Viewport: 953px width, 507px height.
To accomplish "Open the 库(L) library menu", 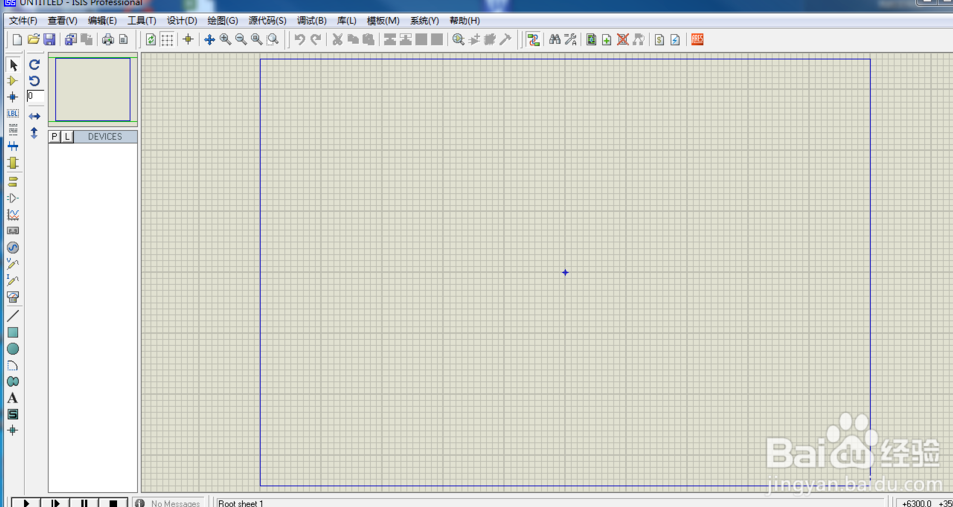I will click(x=346, y=21).
